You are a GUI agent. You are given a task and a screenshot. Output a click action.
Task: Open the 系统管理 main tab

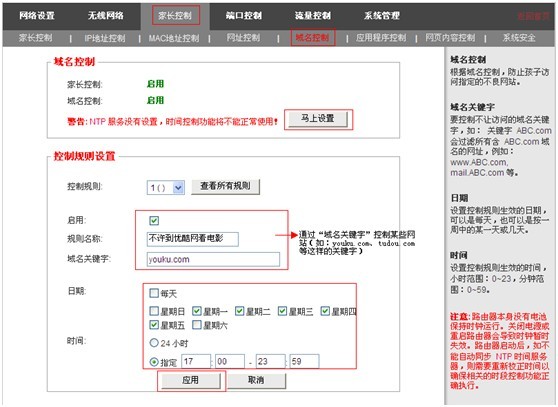382,15
